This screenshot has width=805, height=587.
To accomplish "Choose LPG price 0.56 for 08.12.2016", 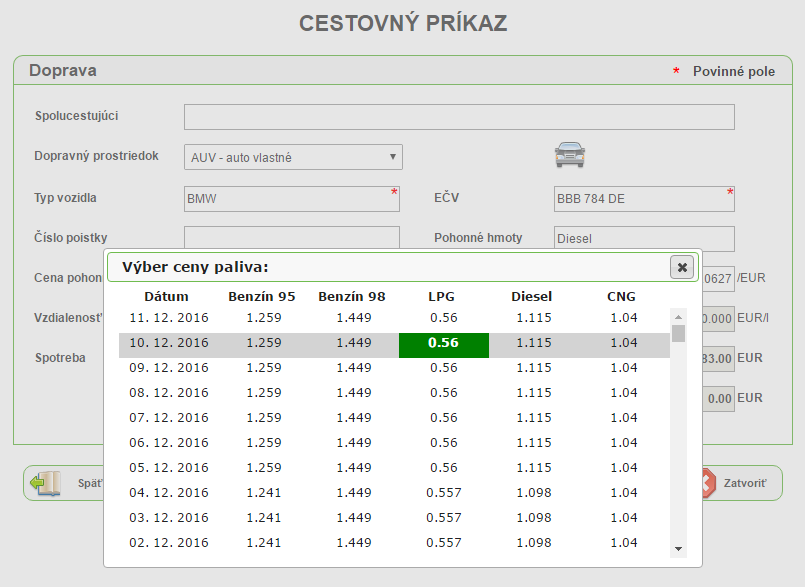I will pyautogui.click(x=443, y=393).
